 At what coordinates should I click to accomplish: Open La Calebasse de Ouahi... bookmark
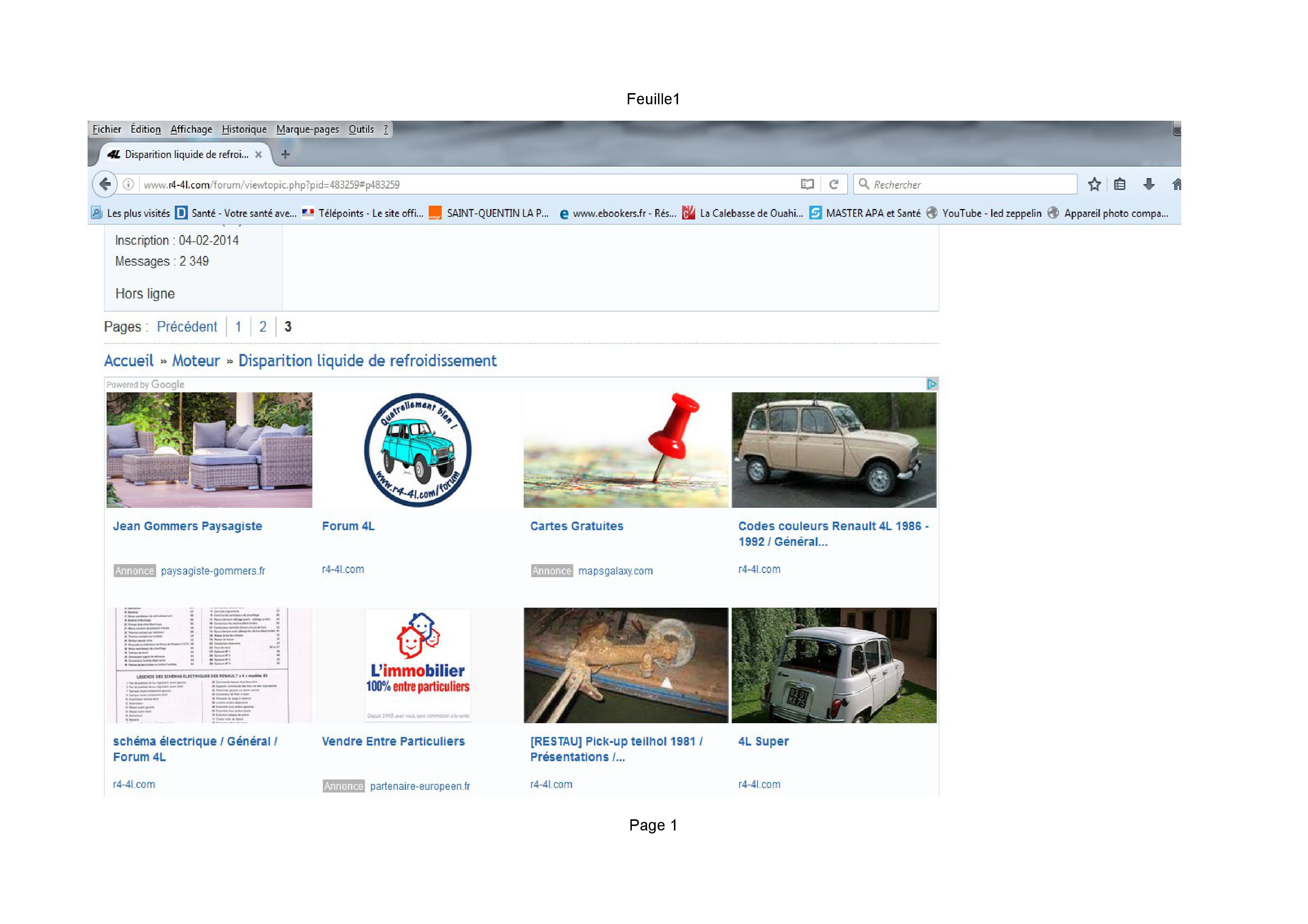[742, 213]
